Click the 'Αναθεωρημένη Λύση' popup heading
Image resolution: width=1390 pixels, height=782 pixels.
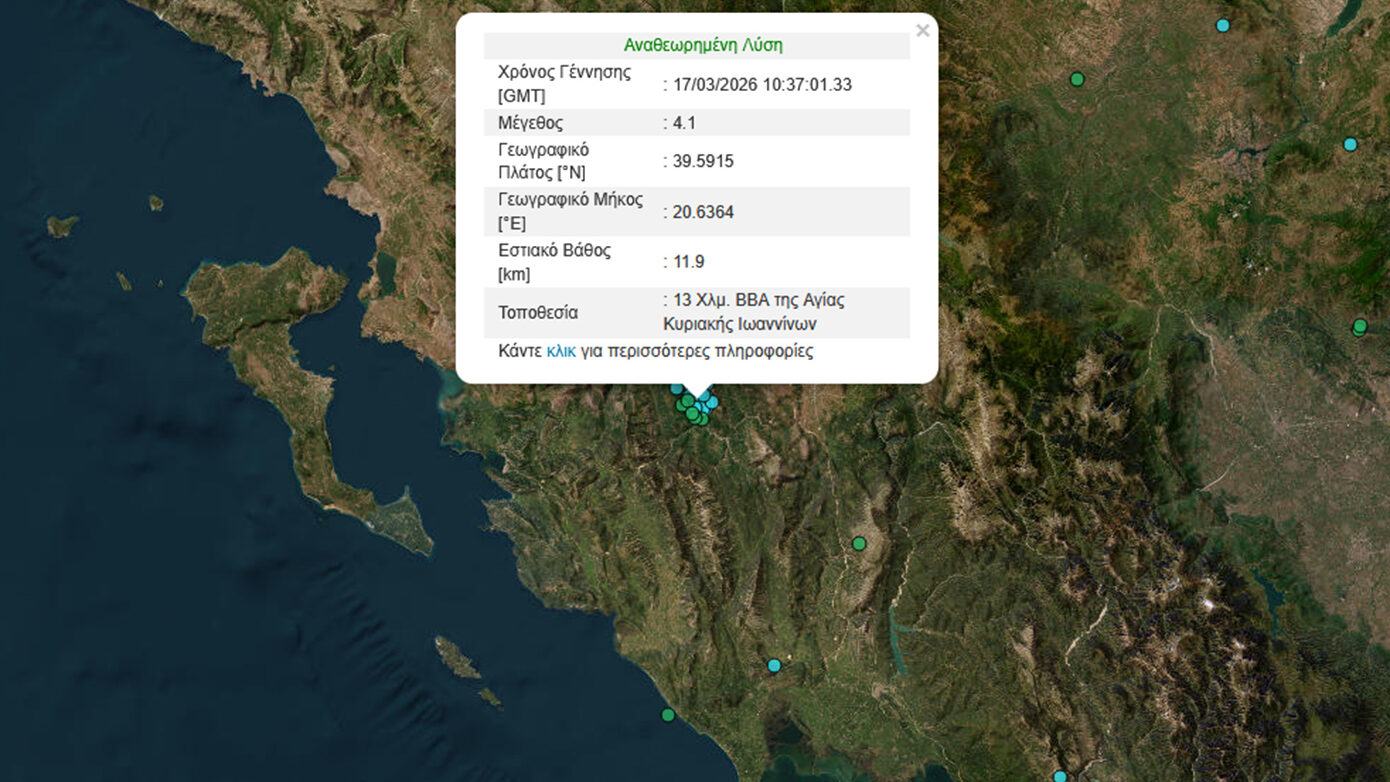click(703, 45)
